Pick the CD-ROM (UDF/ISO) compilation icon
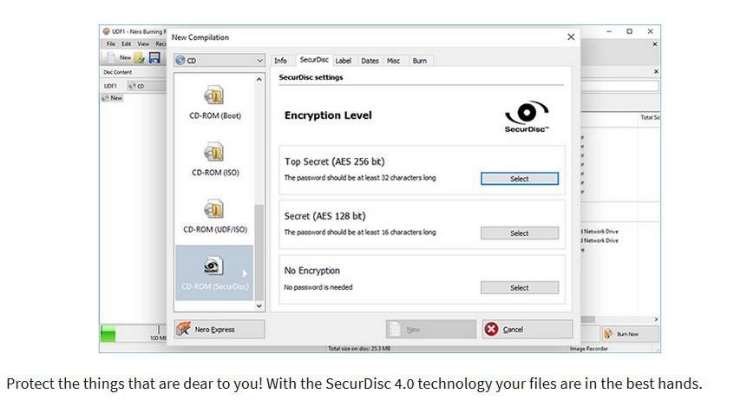753x400 pixels. [x=214, y=209]
